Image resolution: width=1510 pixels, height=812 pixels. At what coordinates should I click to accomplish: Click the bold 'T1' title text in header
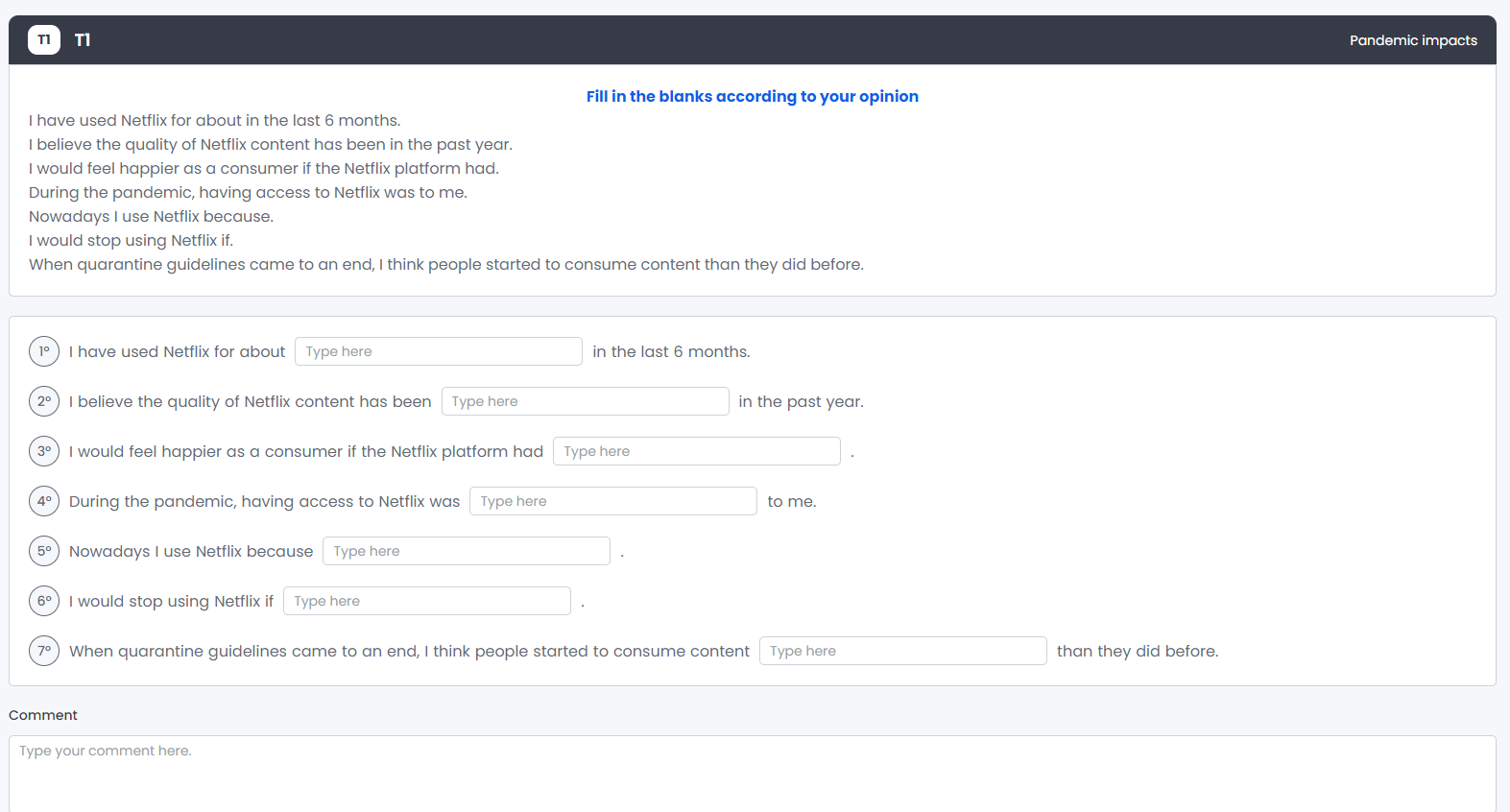point(83,39)
